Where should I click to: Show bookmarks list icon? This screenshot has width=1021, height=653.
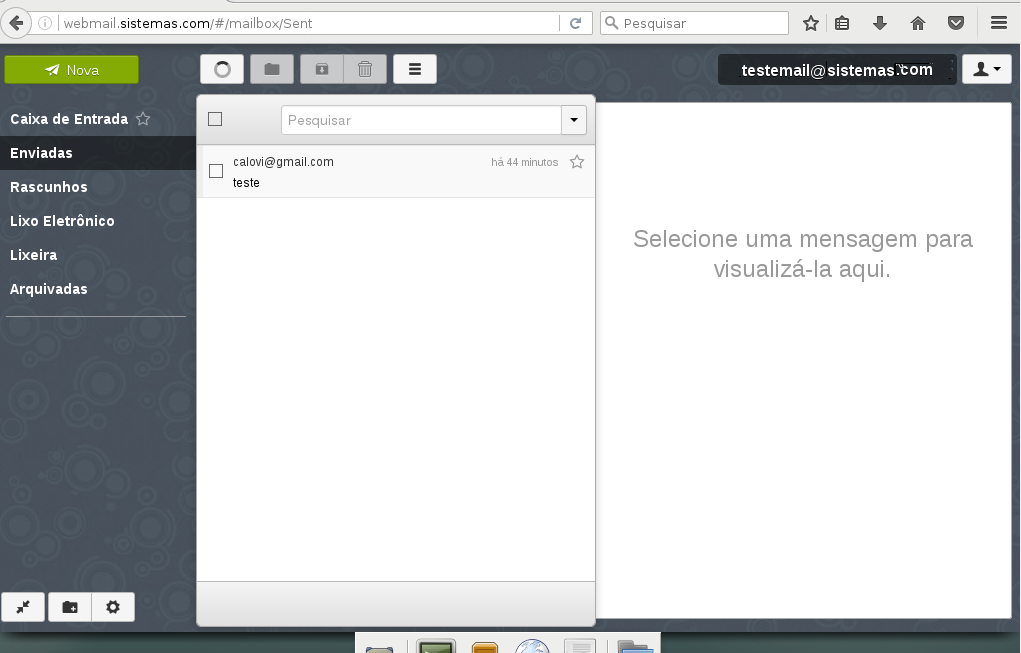[842, 23]
